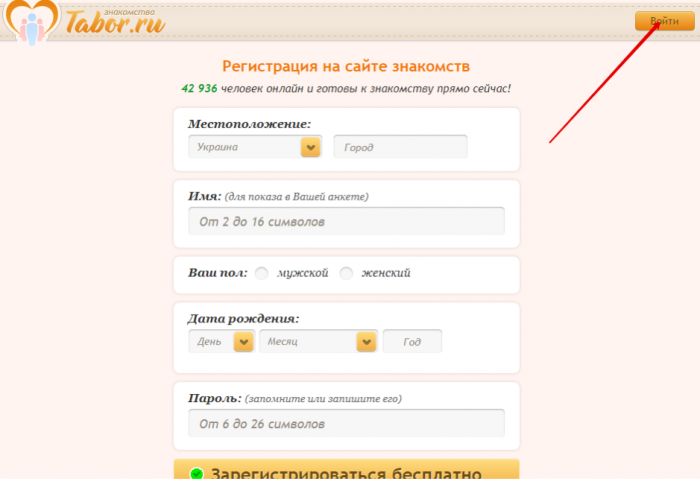Click the Город city input field
The width and height of the screenshot is (700, 493).
[400, 147]
